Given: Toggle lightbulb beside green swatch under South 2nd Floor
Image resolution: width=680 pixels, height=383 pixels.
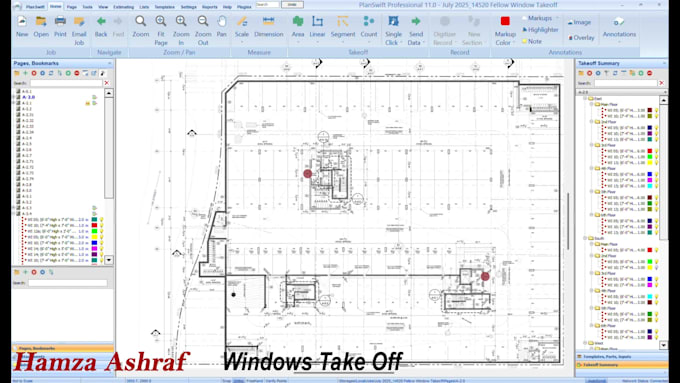Looking at the screenshot, I should pyautogui.click(x=657, y=262).
